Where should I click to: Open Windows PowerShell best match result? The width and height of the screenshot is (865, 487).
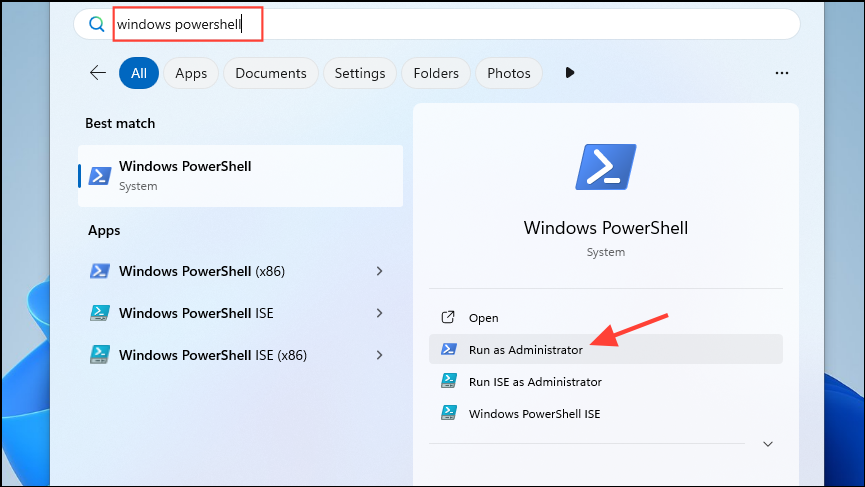[x=241, y=176]
